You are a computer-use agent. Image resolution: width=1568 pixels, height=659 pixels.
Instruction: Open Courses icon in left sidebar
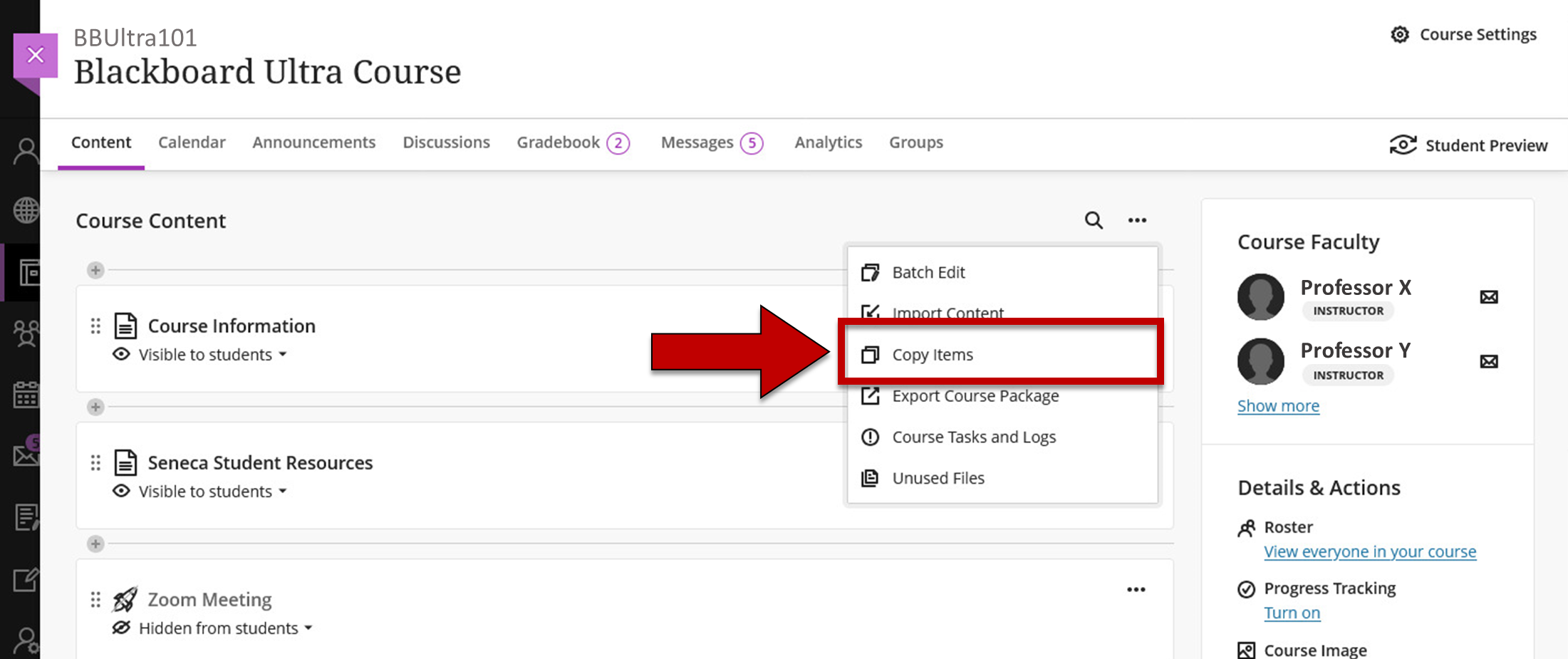28,272
